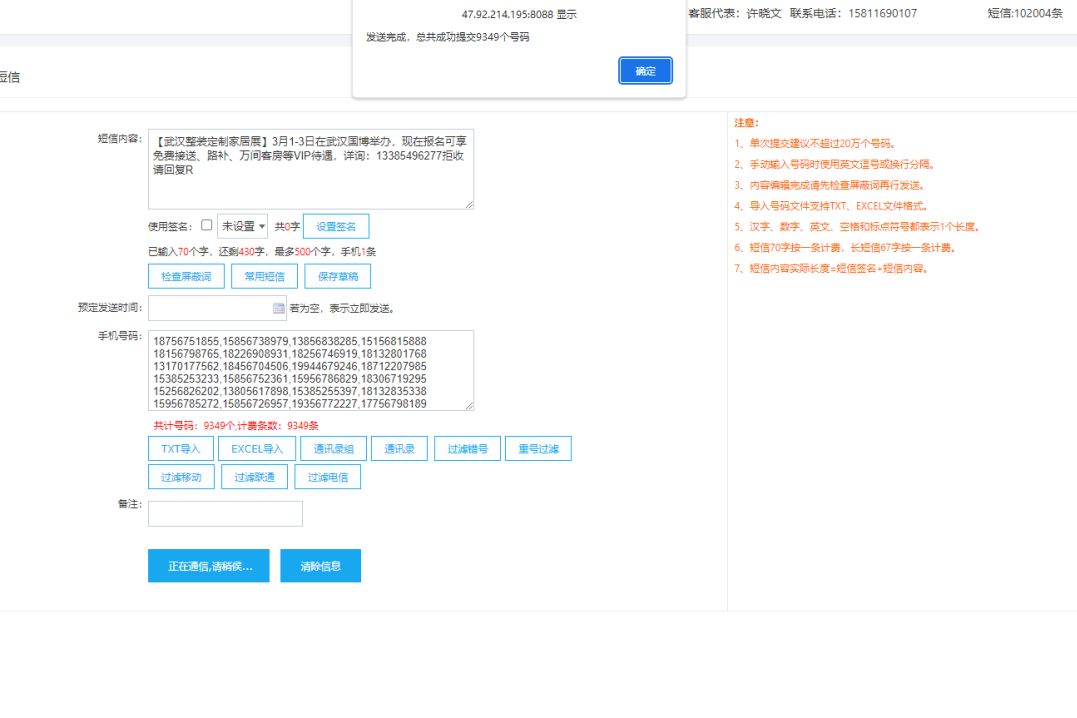Click the 预定发送时间 input field

click(x=210, y=308)
